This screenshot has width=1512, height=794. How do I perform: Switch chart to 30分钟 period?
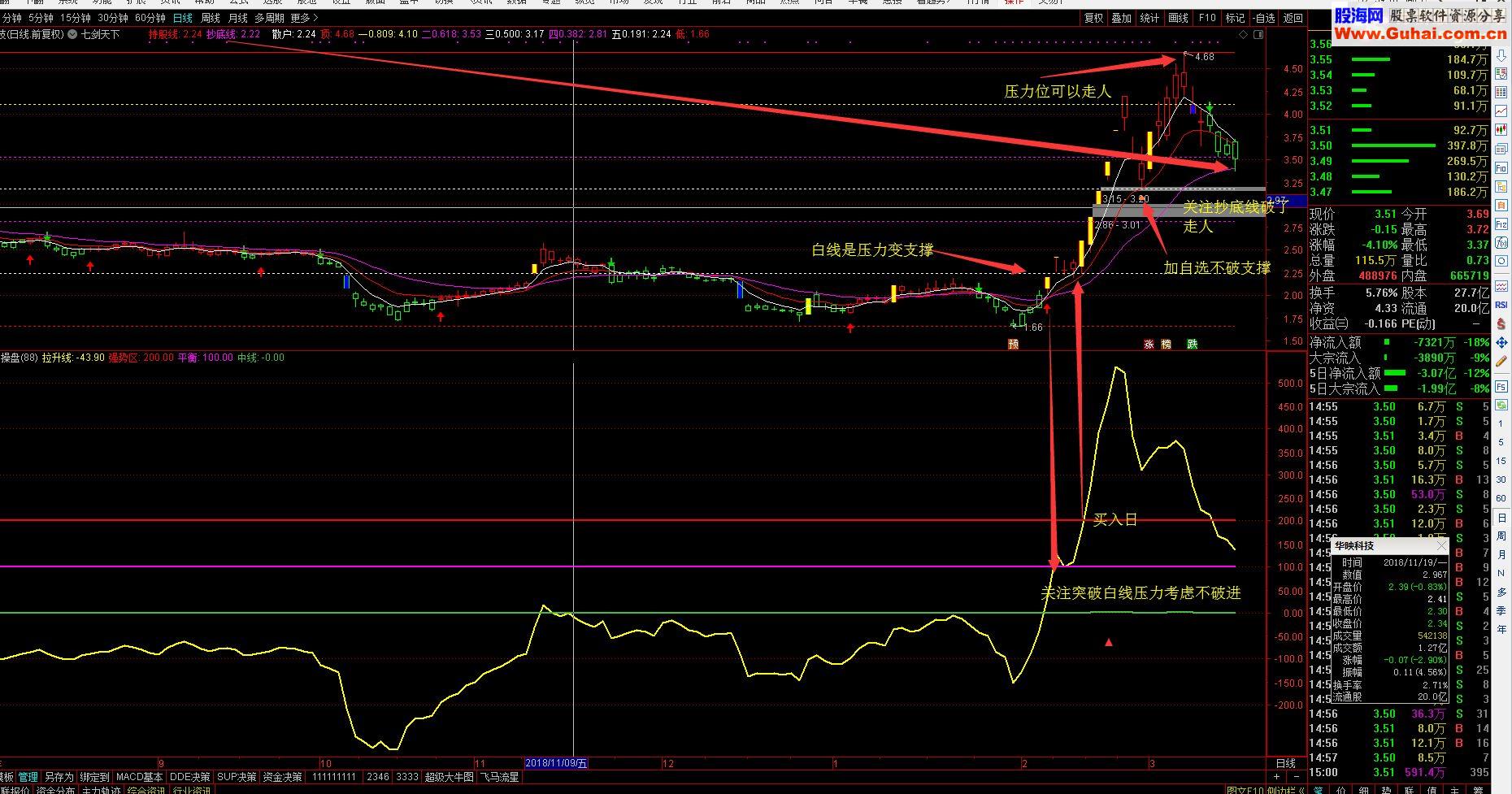pyautogui.click(x=113, y=18)
